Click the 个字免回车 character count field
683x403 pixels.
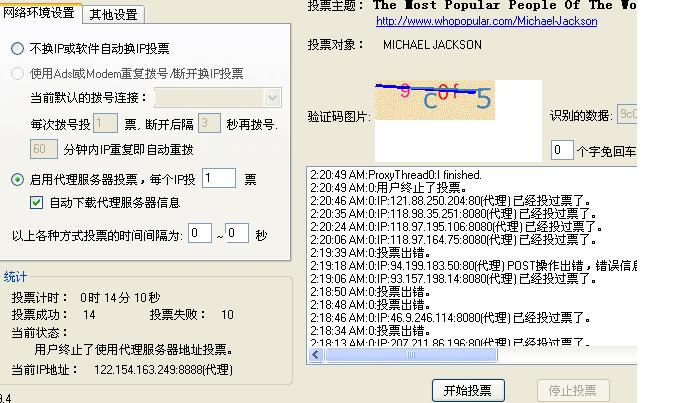pyautogui.click(x=562, y=150)
